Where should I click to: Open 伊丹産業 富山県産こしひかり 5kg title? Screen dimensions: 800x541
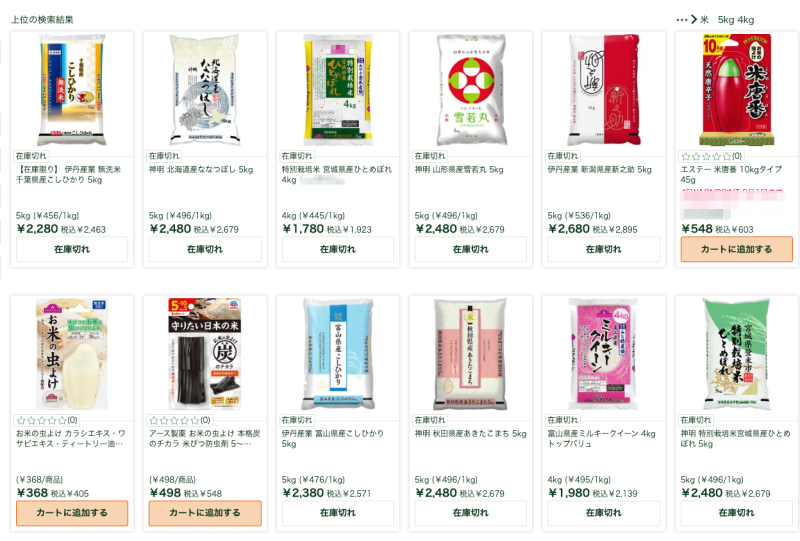333,438
